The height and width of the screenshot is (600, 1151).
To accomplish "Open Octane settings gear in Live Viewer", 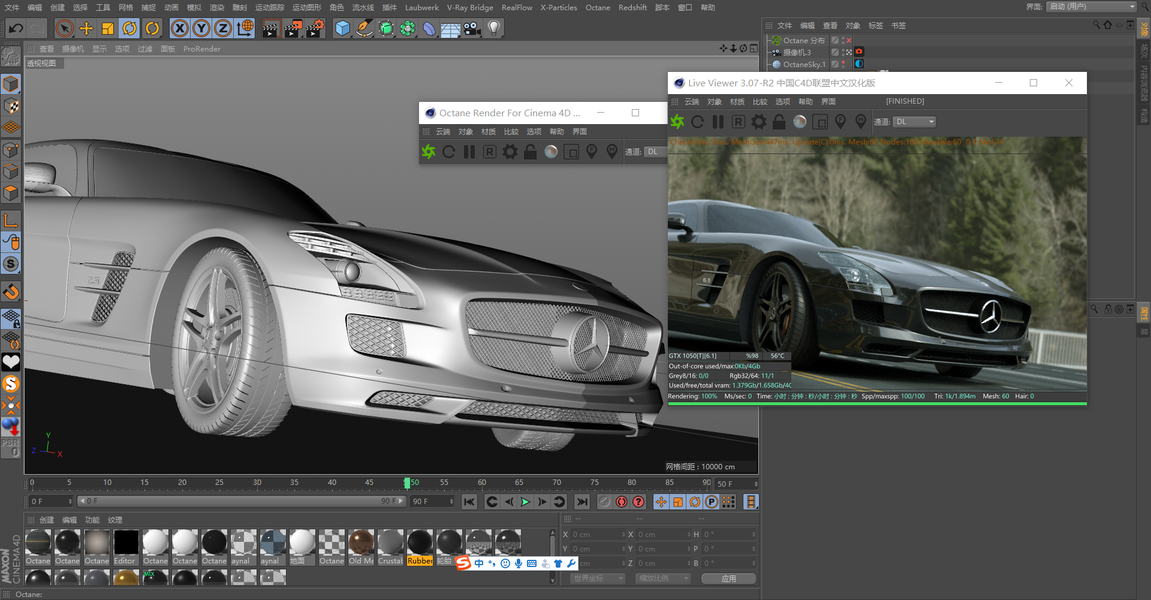I will (x=758, y=122).
